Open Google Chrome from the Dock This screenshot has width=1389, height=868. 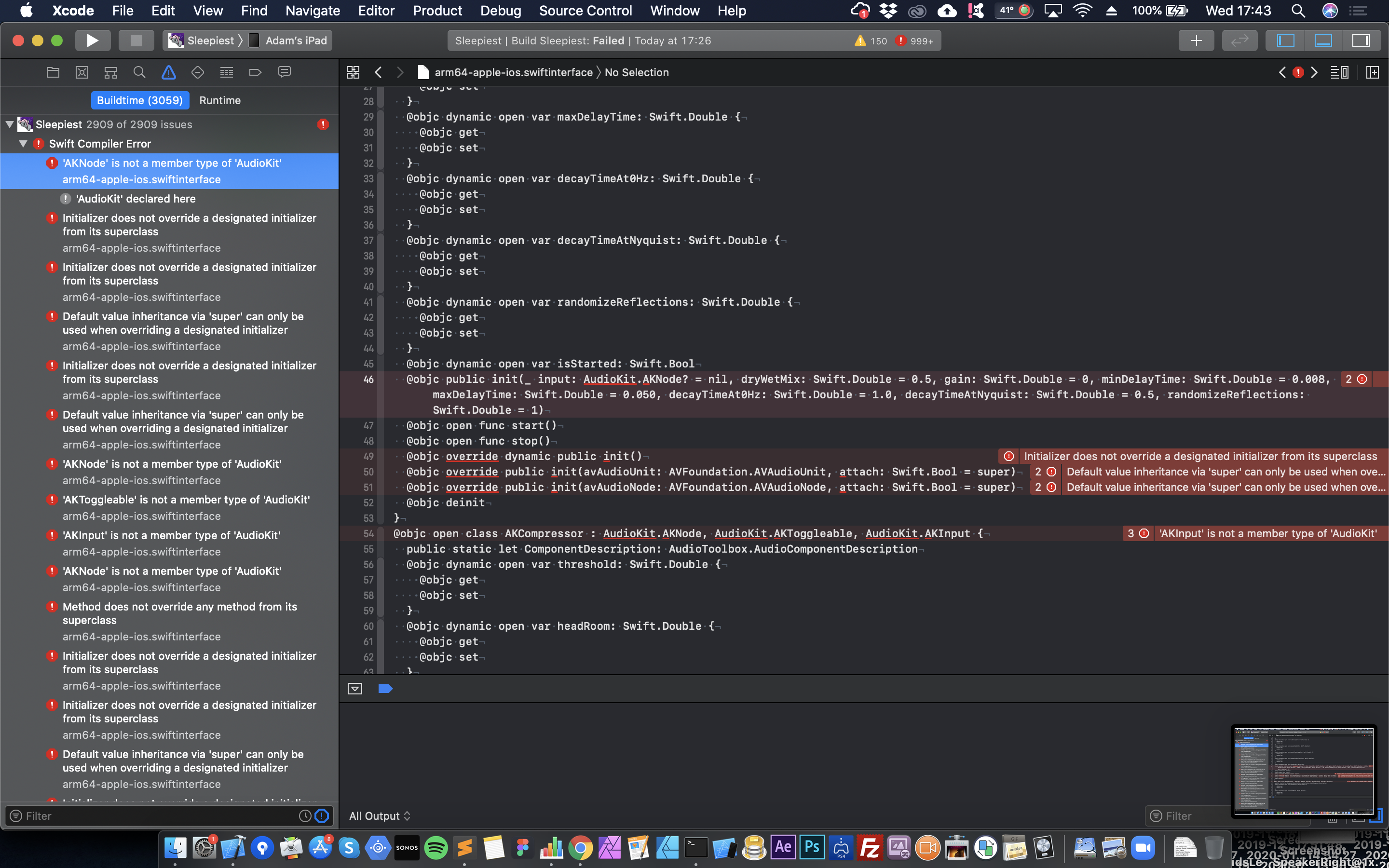pyautogui.click(x=580, y=847)
